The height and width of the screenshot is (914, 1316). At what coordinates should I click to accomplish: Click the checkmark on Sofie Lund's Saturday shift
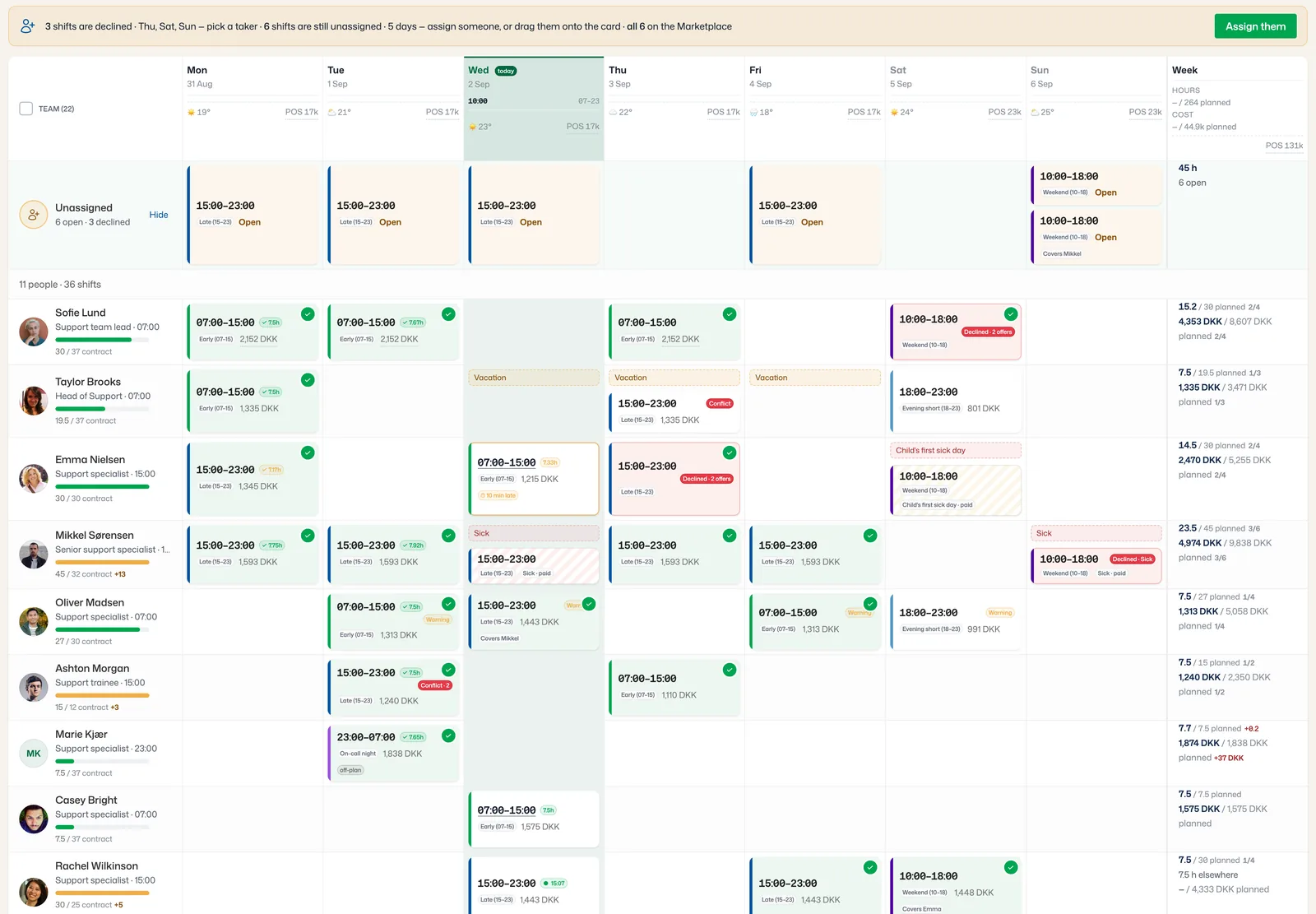(x=1011, y=314)
